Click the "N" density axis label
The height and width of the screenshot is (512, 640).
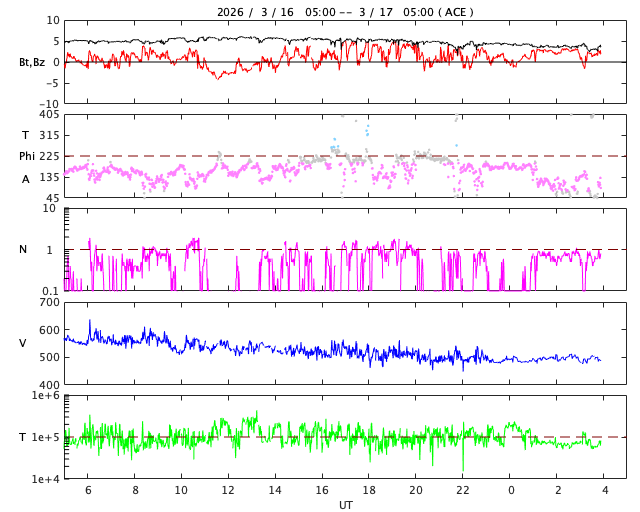(x=23, y=250)
